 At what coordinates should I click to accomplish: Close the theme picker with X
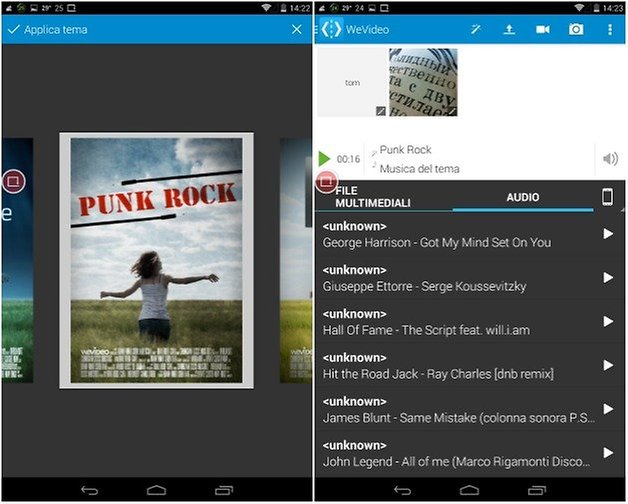pos(297,29)
